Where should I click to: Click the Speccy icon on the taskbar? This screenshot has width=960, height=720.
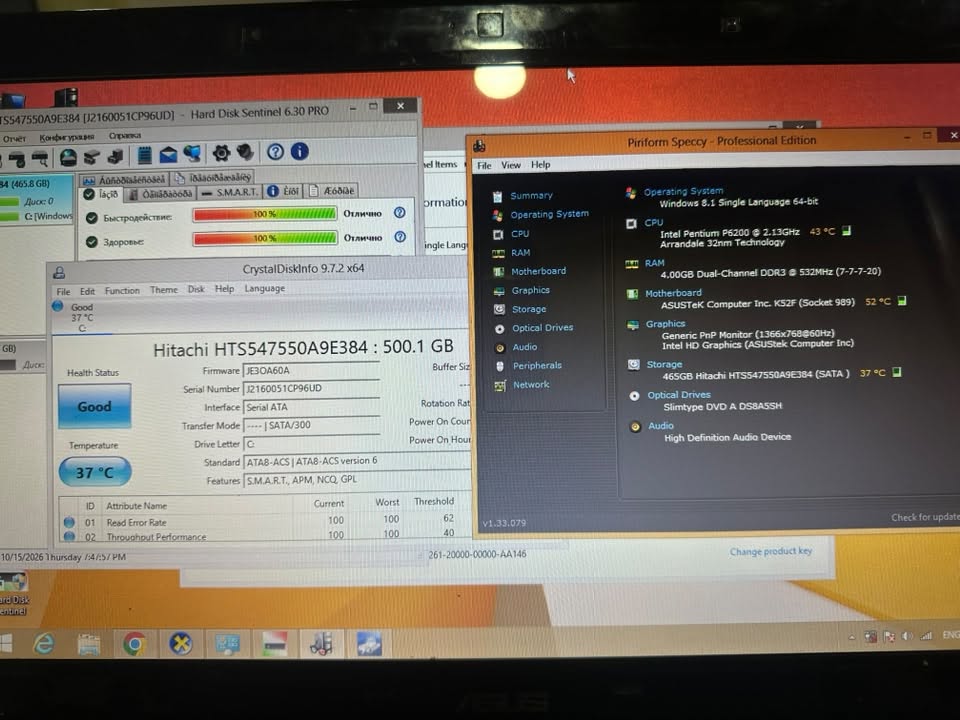[x=321, y=643]
